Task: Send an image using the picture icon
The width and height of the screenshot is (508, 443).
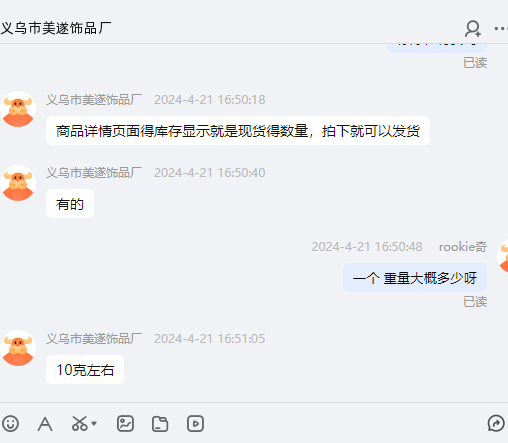Action: 125,424
